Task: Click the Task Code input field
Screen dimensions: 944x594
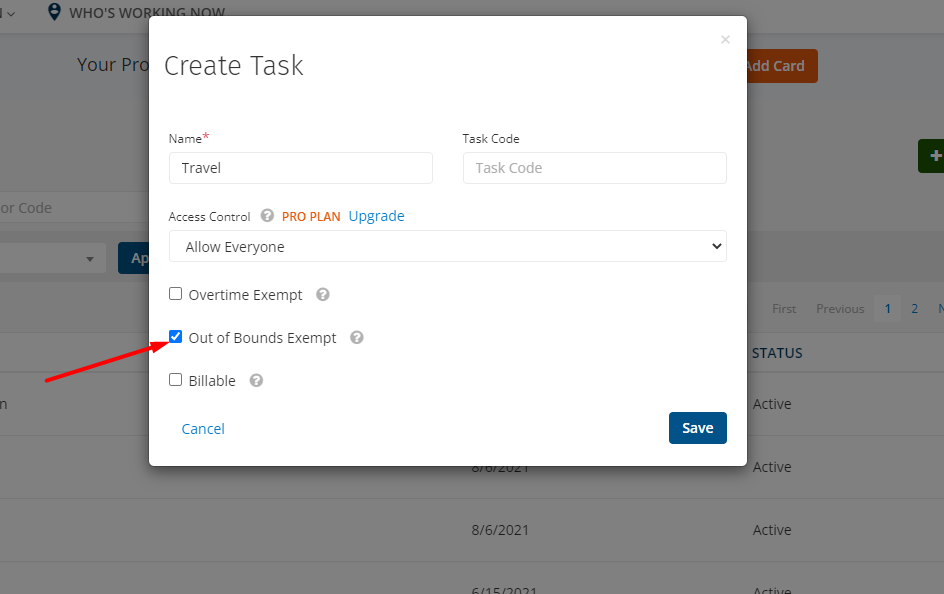Action: 594,168
